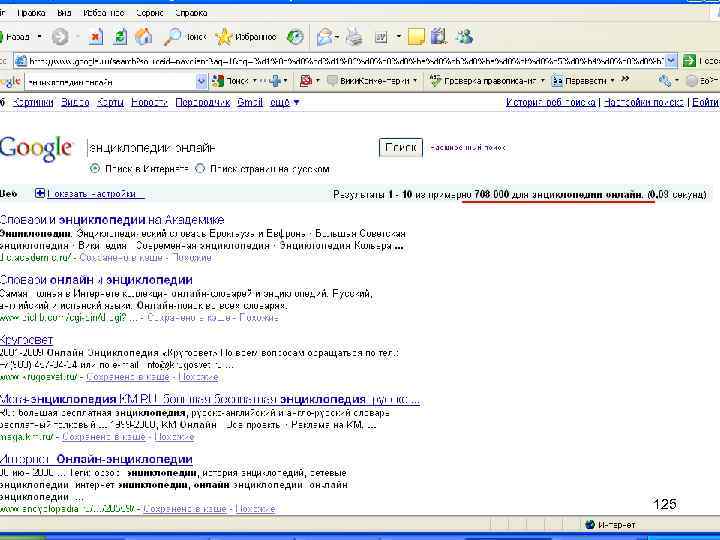Open the address bar URL dropdown
Viewport: 720px width, 540px height.
[x=671, y=60]
